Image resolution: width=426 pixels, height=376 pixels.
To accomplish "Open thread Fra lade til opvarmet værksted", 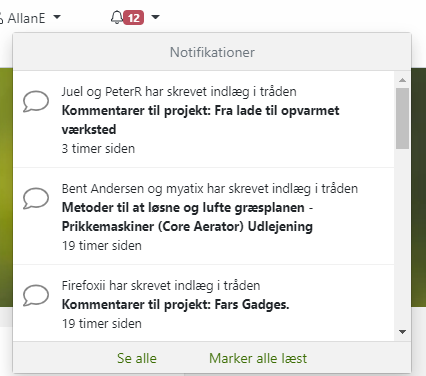I will click(x=200, y=120).
